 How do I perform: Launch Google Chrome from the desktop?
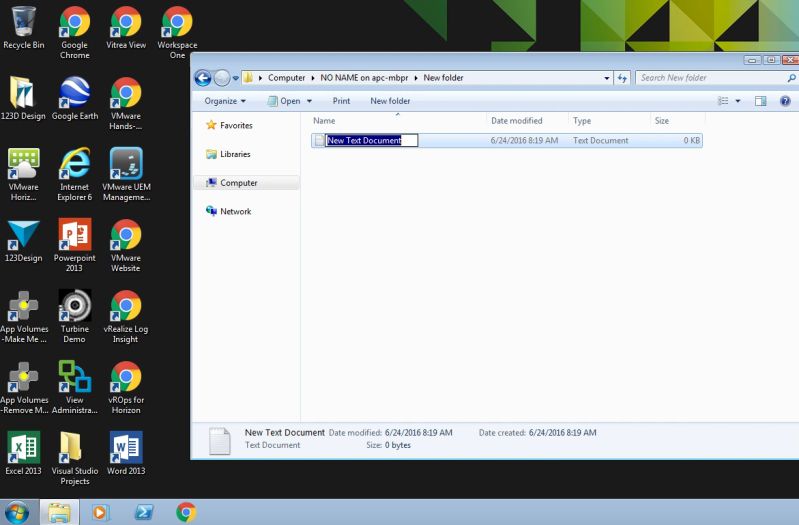point(75,32)
